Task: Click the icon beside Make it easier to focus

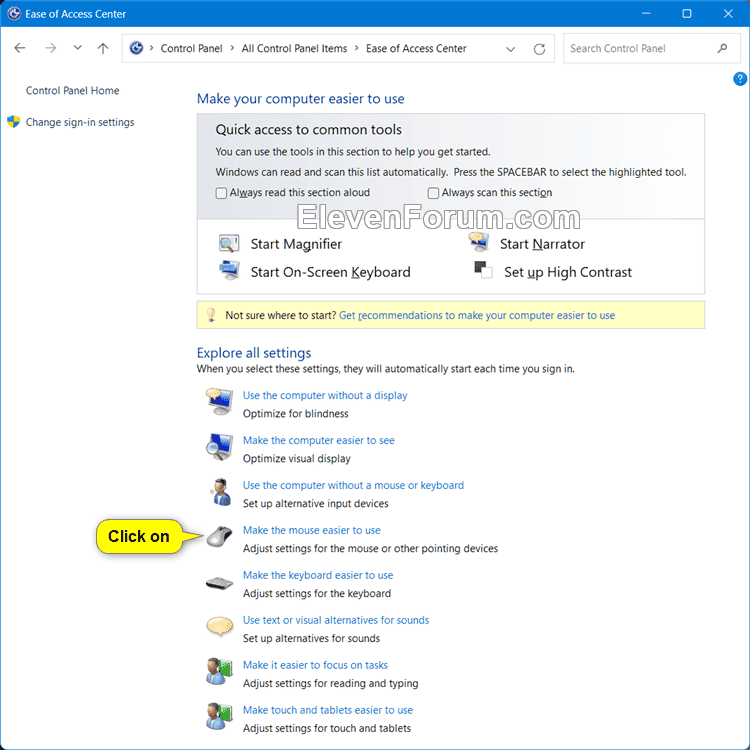Action: pos(219,672)
